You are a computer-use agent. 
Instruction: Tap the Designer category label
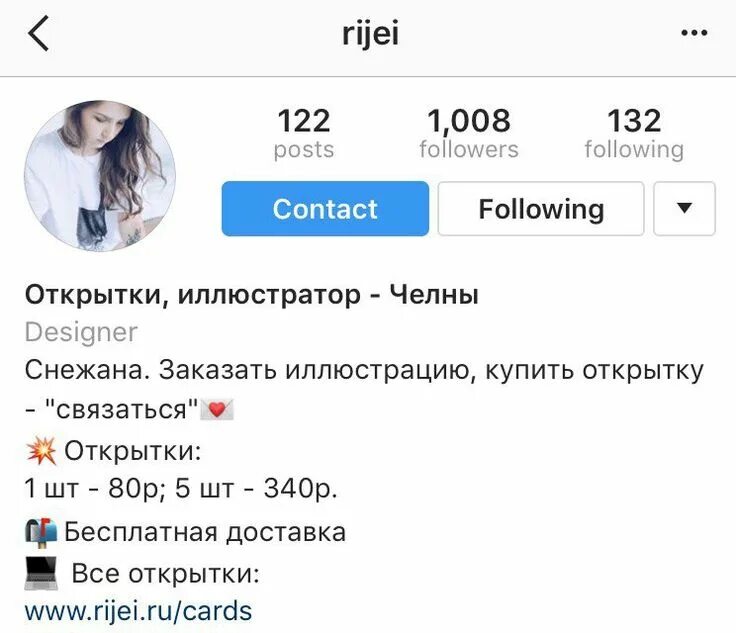(x=81, y=332)
